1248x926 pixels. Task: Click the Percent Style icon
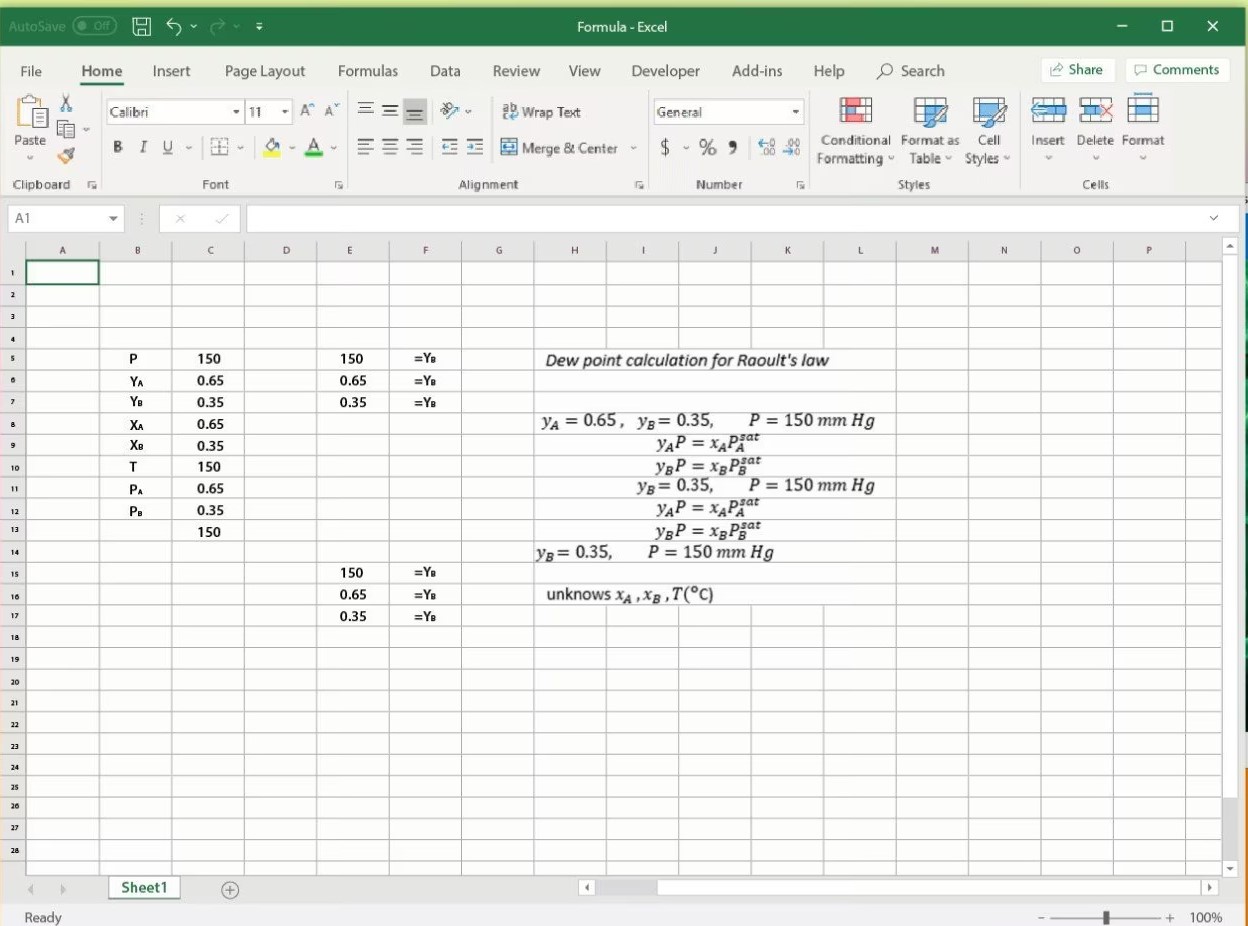click(x=706, y=146)
